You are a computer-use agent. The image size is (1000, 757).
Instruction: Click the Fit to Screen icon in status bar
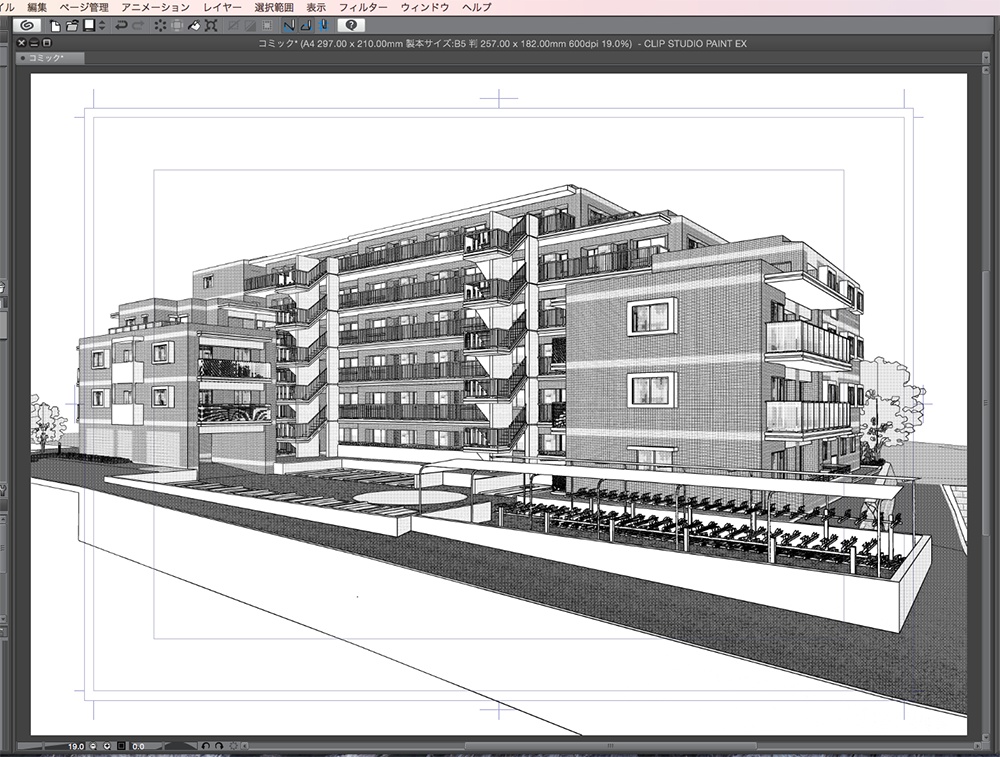[120, 745]
